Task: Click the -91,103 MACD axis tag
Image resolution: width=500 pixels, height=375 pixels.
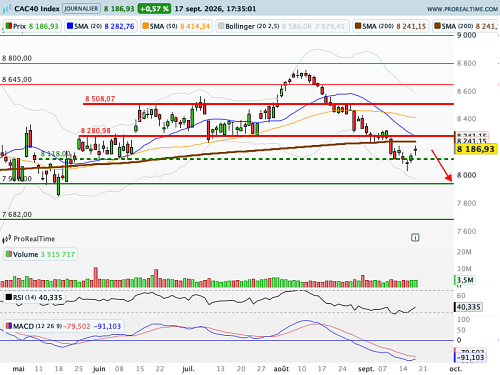Action: tap(470, 358)
